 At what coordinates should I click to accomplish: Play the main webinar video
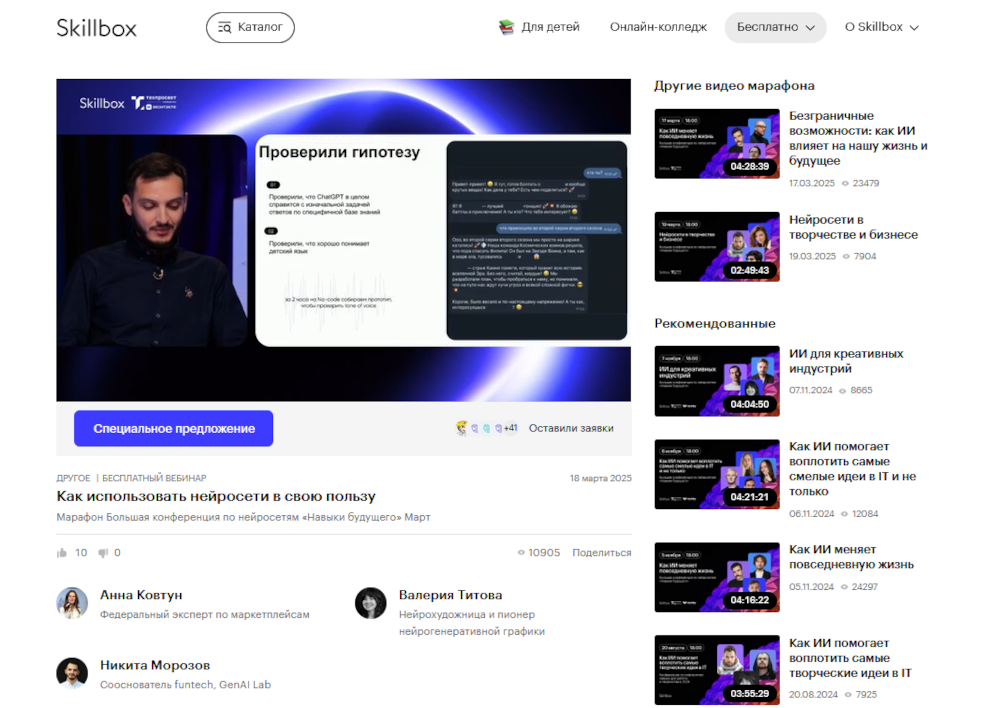344,240
